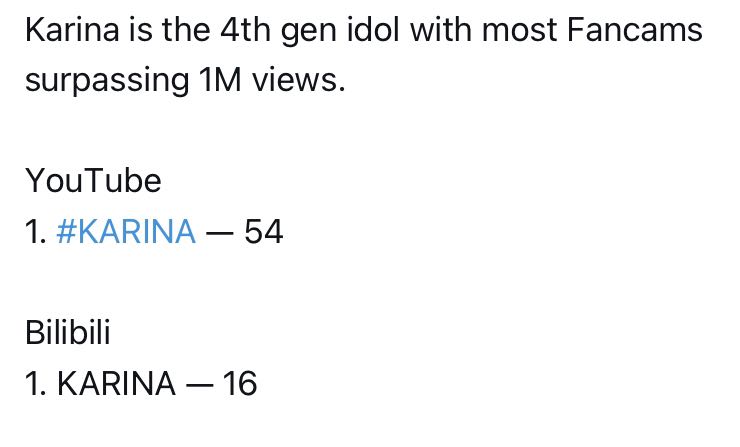Image resolution: width=740 pixels, height=447 pixels.
Task: Click the dash between KARINA and 16
Action: pyautogui.click(x=199, y=384)
